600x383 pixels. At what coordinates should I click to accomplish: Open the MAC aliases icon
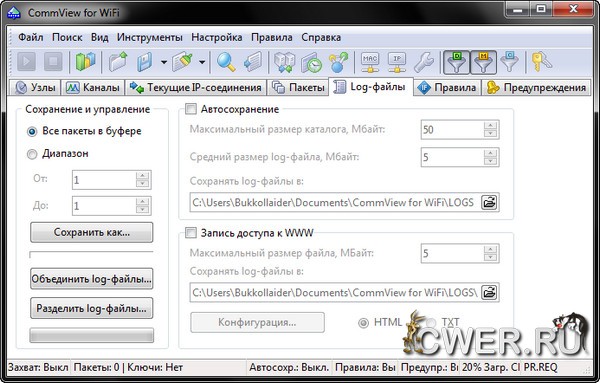370,62
